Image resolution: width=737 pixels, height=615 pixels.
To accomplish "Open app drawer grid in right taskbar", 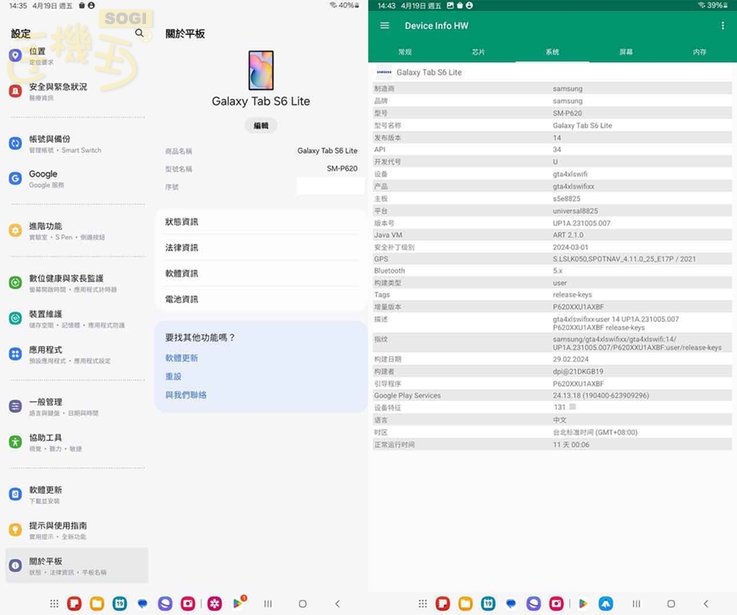I will 423,603.
